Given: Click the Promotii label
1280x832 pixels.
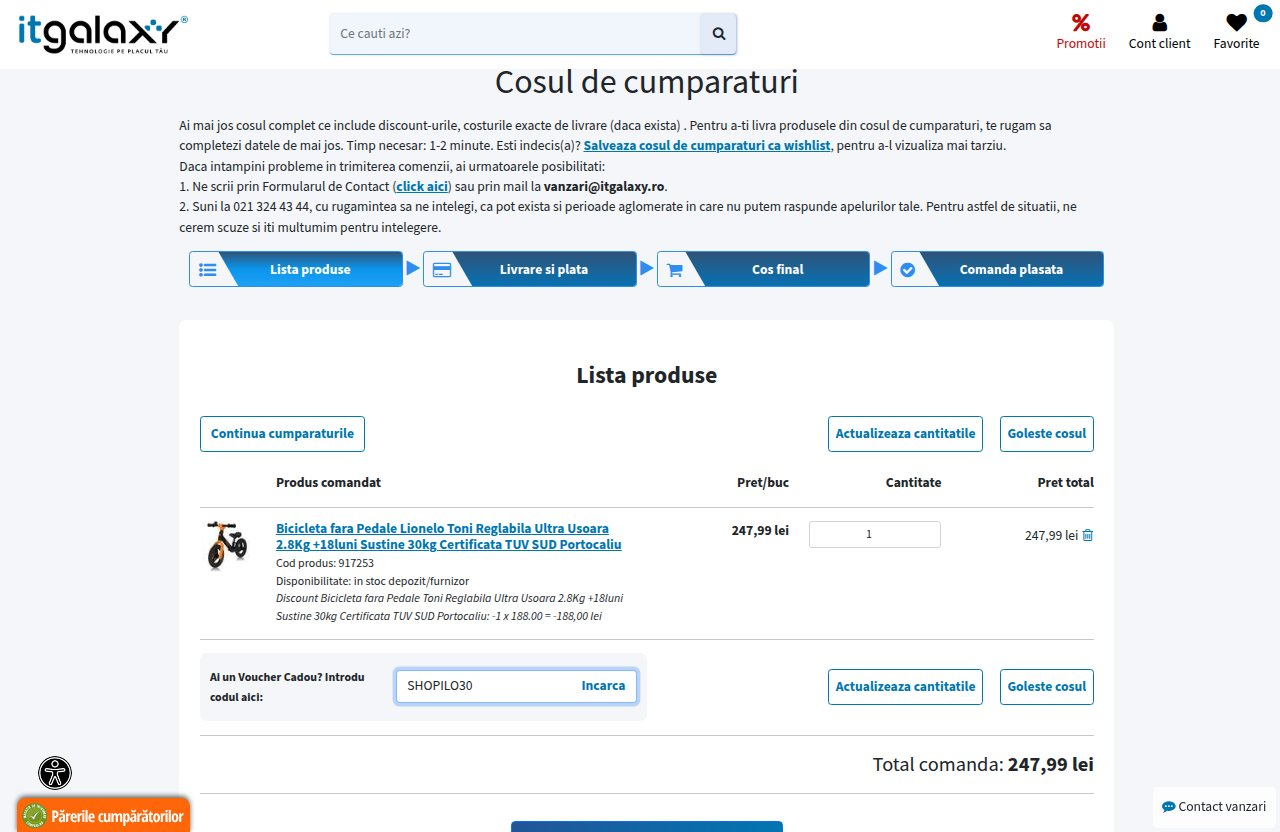Looking at the screenshot, I should tap(1081, 43).
